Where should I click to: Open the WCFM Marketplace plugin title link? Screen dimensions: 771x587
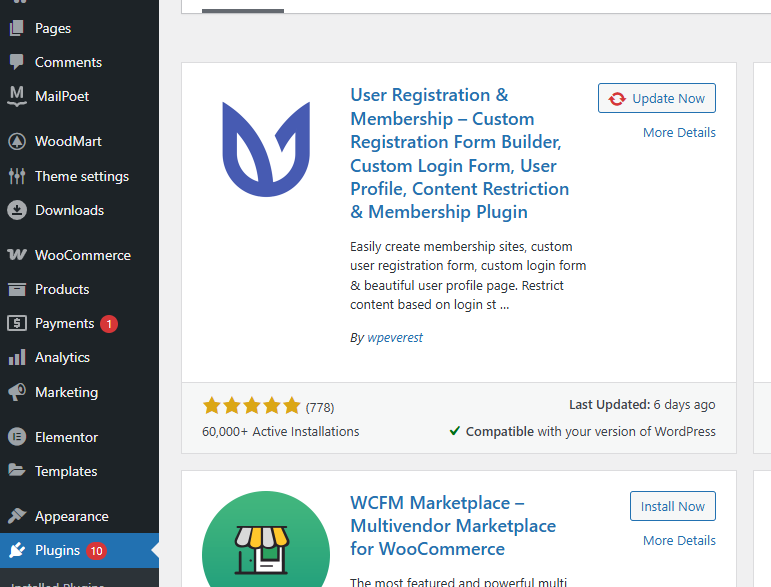[452, 525]
